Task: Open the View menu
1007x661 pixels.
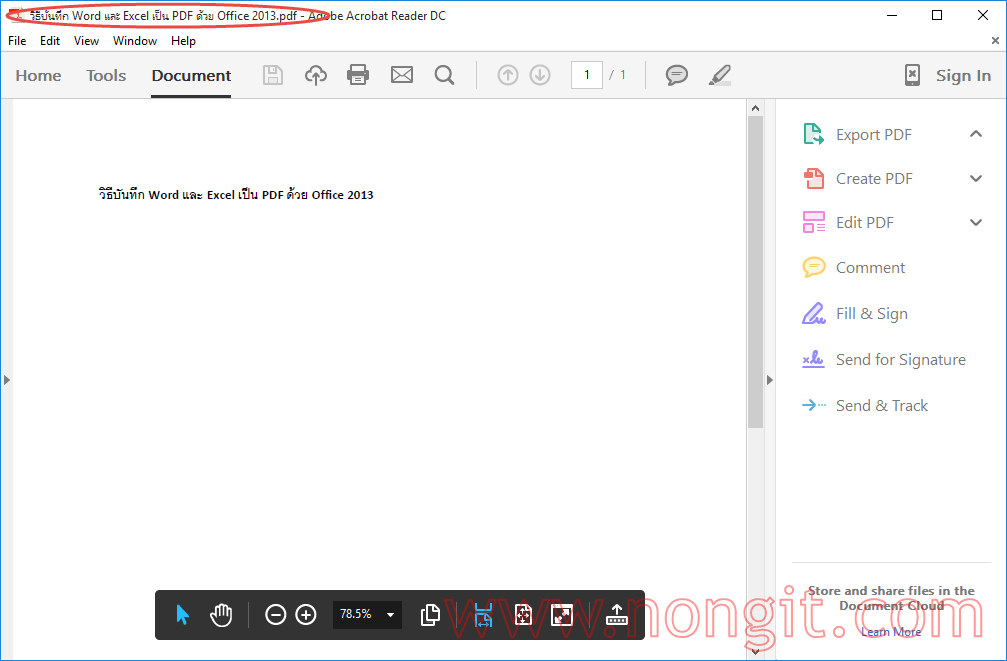Action: [x=86, y=40]
